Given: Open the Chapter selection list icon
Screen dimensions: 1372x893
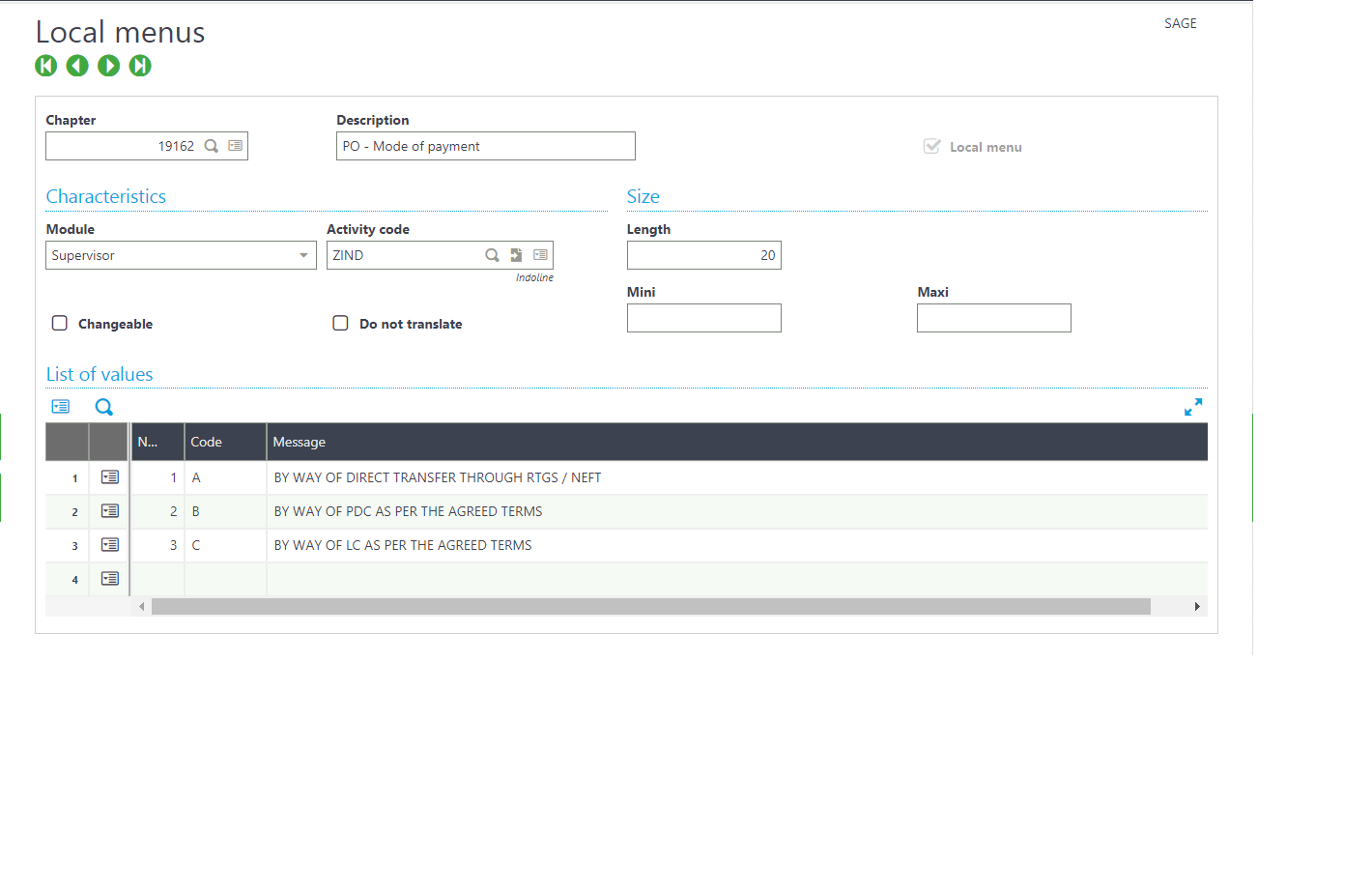Looking at the screenshot, I should (x=234, y=145).
